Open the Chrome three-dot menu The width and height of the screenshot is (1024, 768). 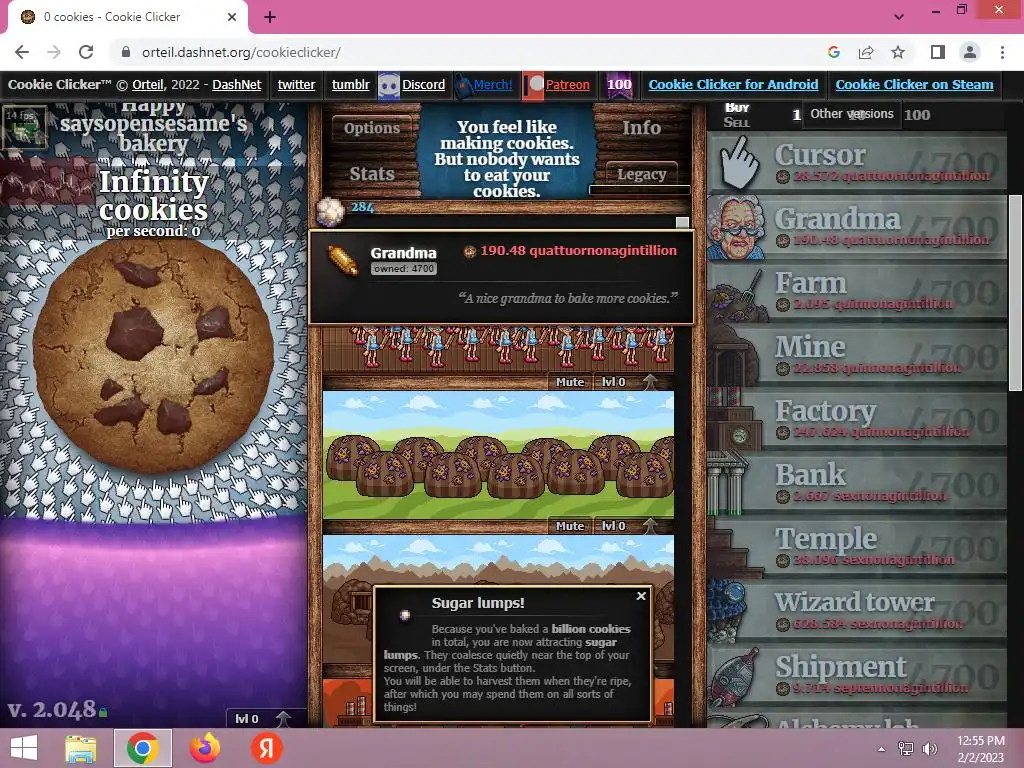point(1002,52)
